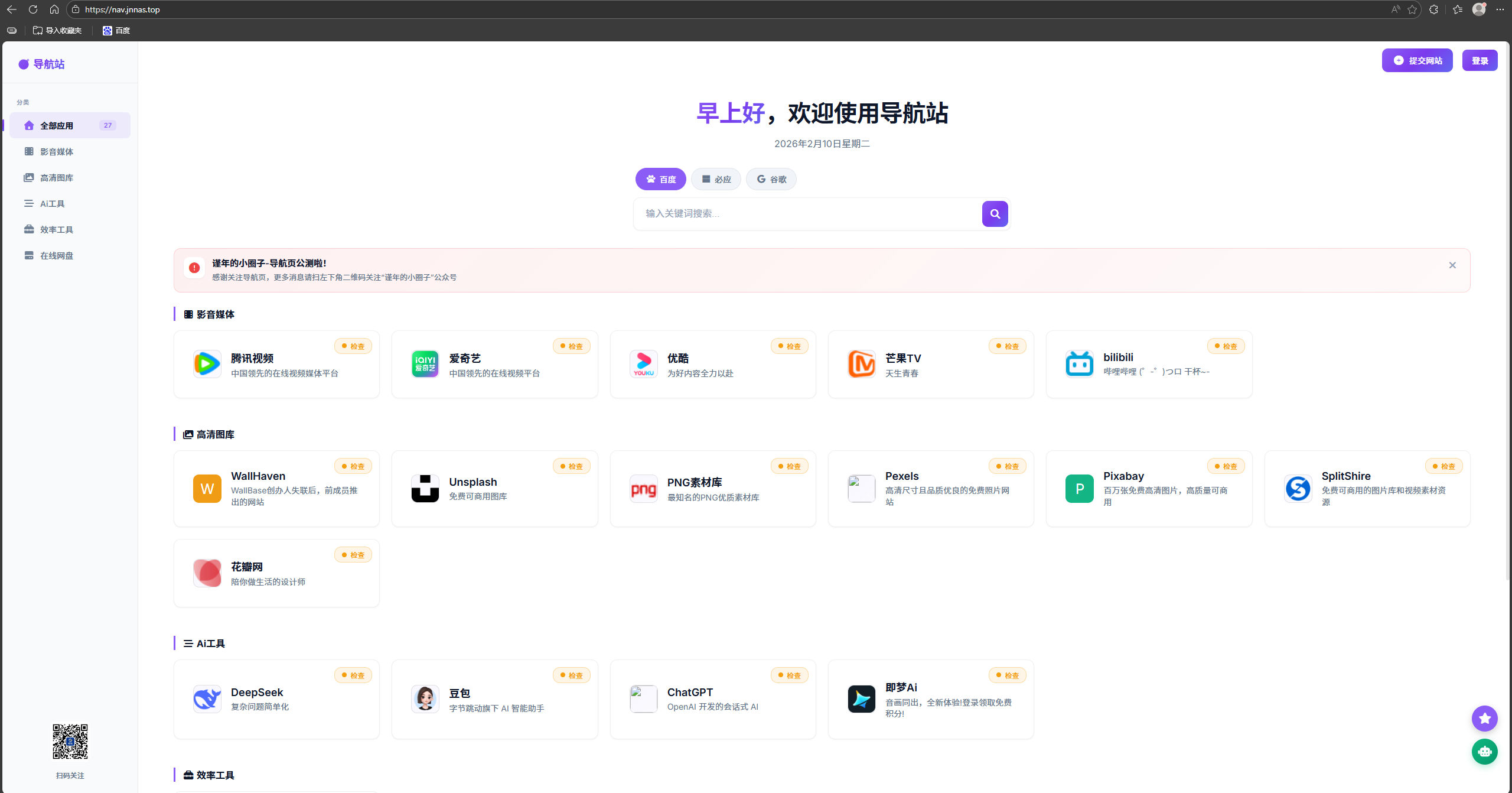Click the Unsplash logo icon

[425, 489]
